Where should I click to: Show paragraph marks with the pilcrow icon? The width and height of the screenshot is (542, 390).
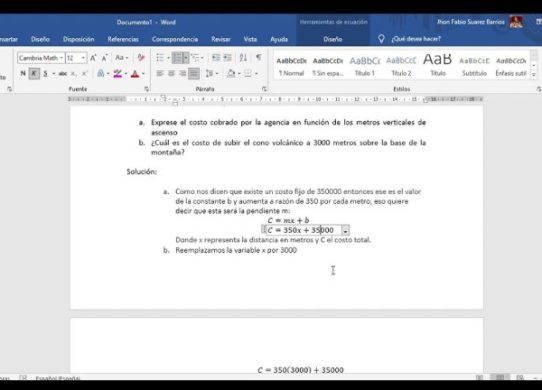258,57
